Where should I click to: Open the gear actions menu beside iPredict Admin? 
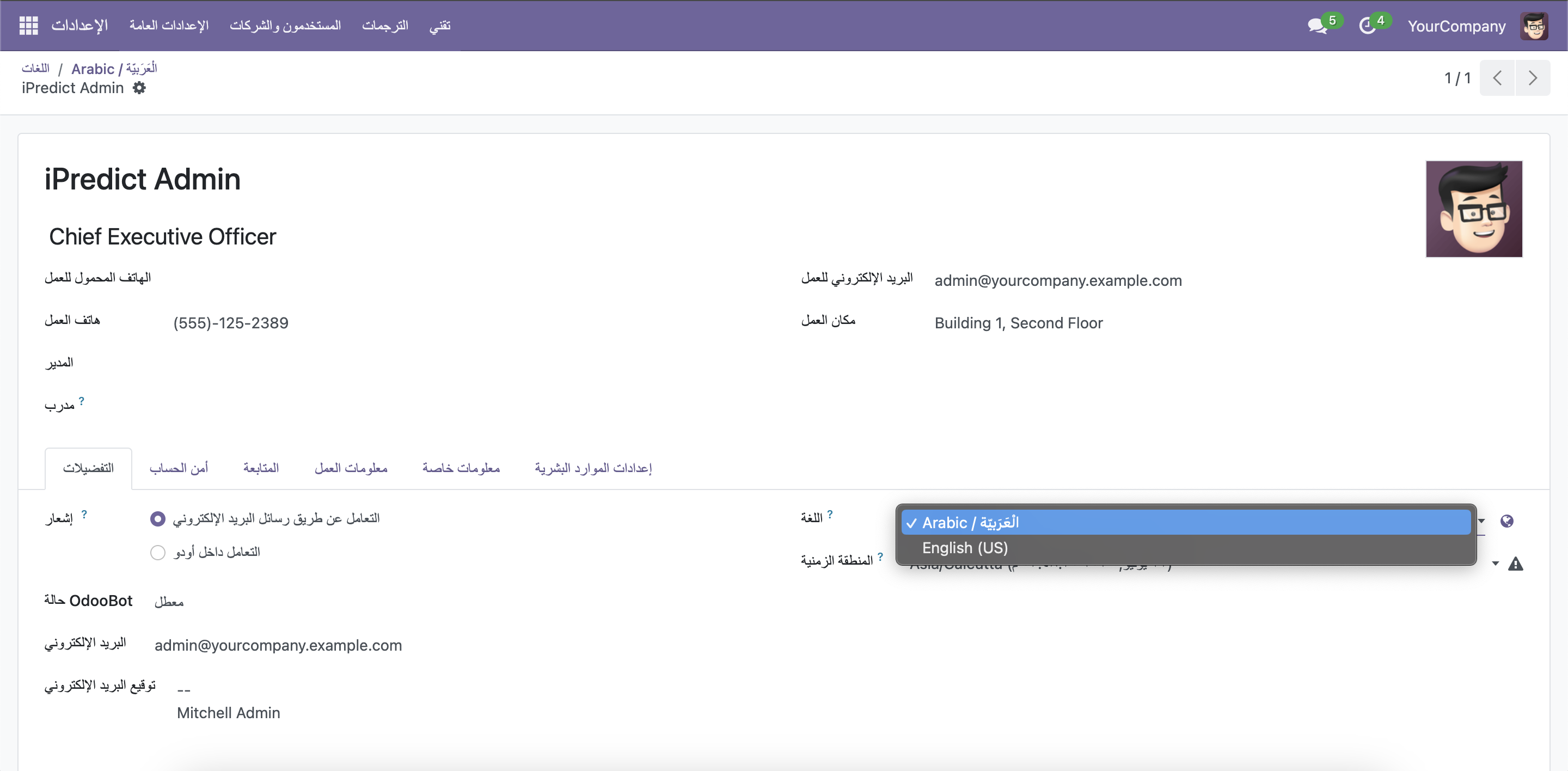pos(139,88)
